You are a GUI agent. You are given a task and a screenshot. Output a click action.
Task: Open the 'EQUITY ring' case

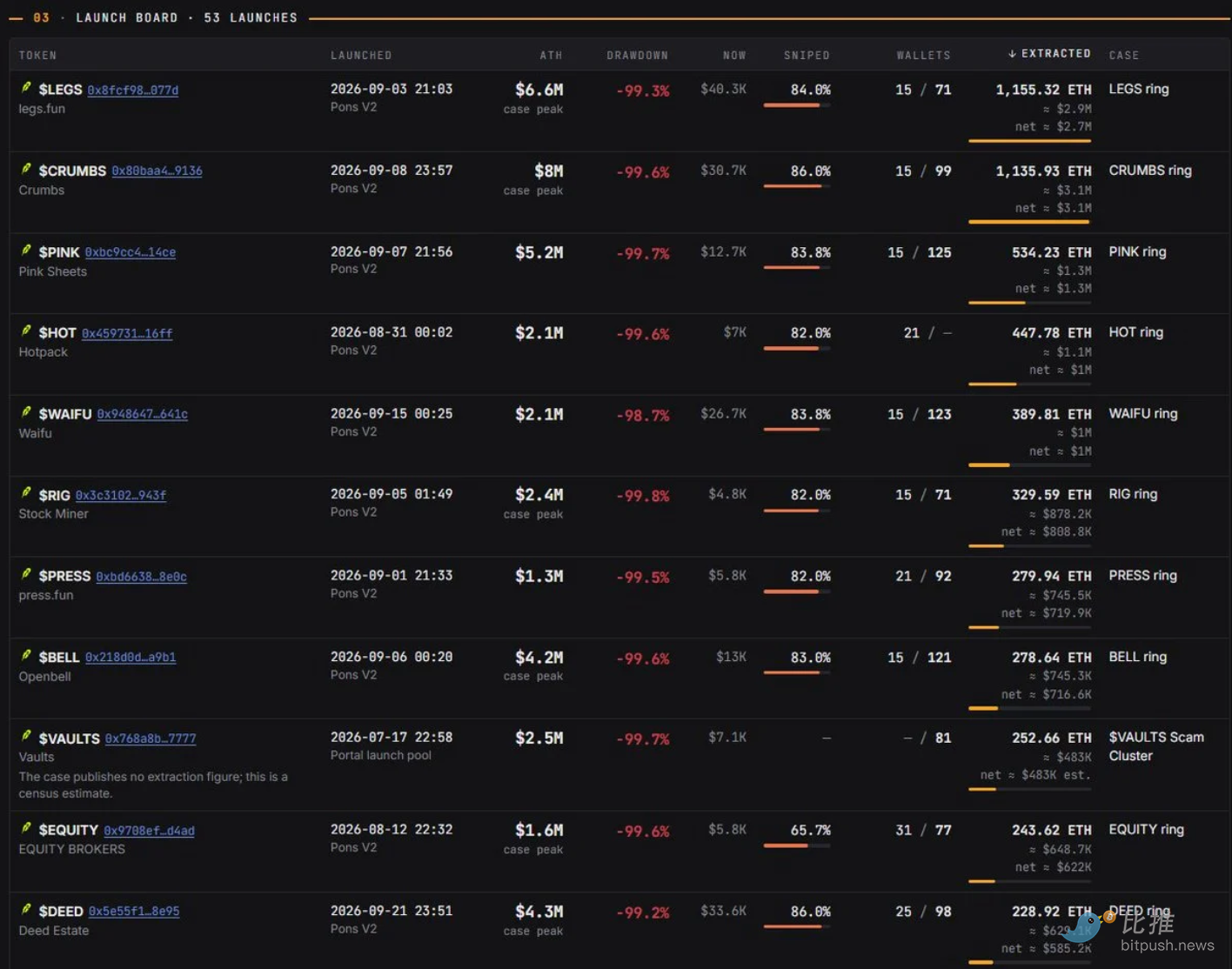coord(1147,830)
